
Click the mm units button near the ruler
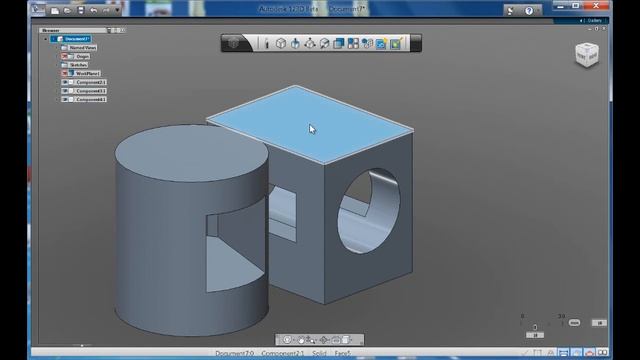click(x=574, y=322)
